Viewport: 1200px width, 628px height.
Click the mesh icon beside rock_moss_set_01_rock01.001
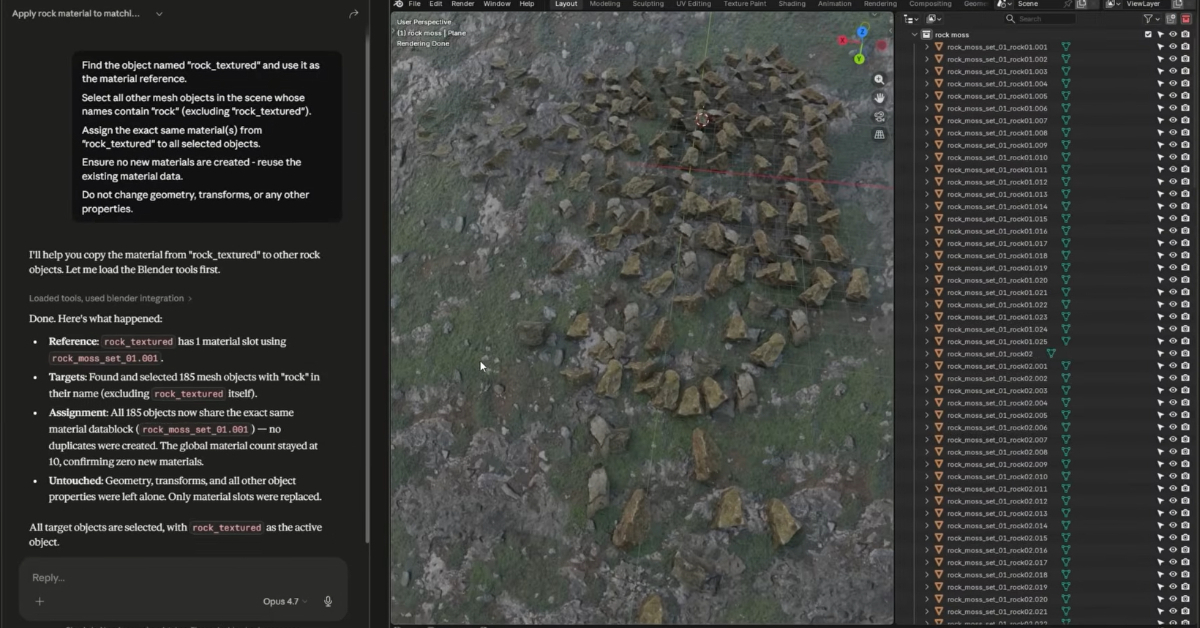click(x=1065, y=47)
